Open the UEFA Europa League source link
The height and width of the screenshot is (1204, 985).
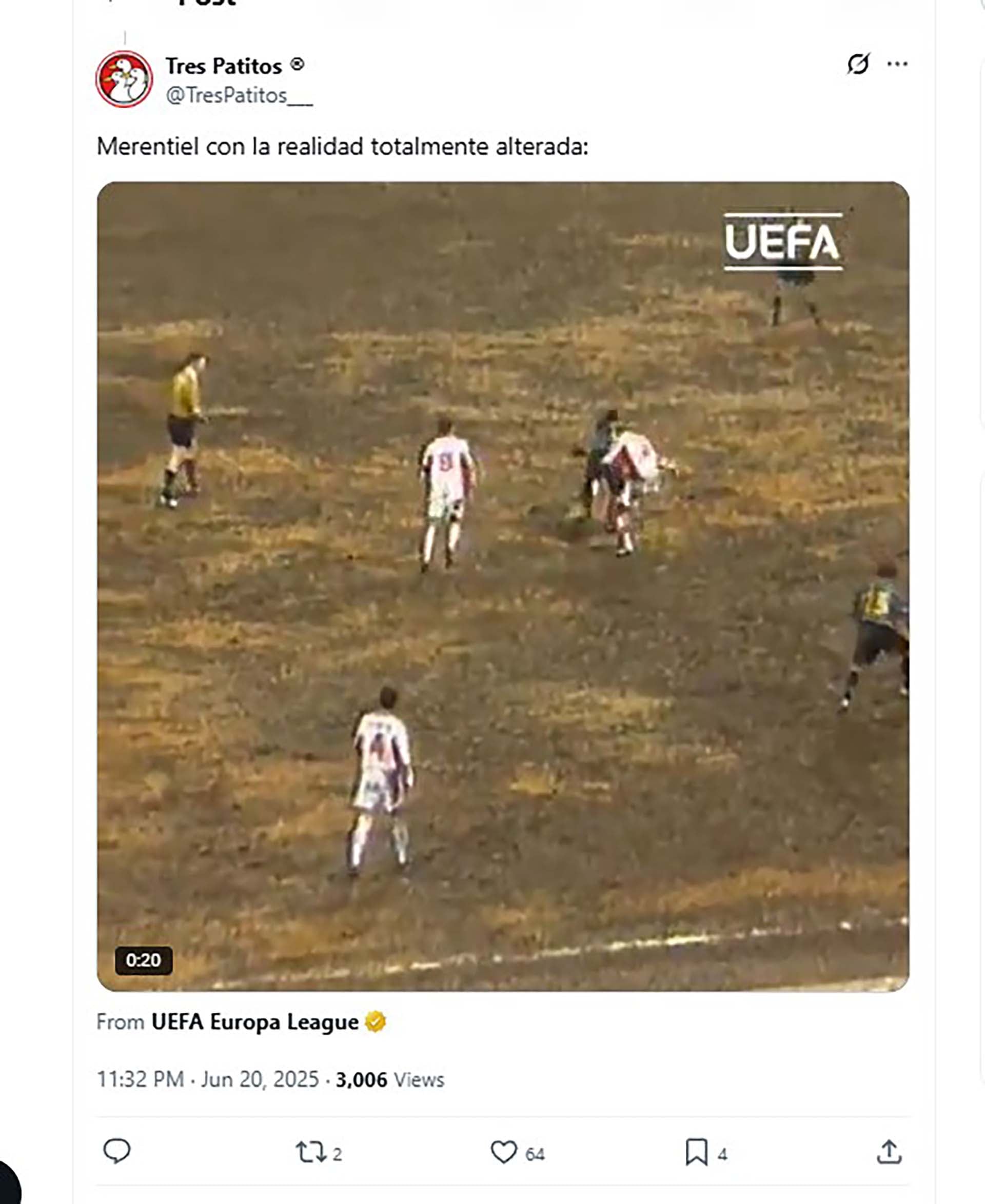[x=255, y=1022]
